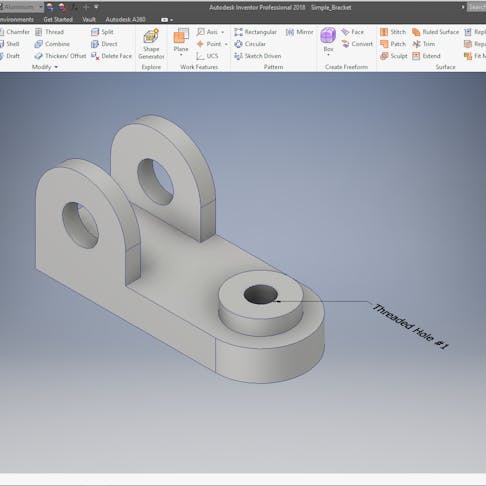486x486 pixels.
Task: Select the Point work feature
Action: click(209, 44)
